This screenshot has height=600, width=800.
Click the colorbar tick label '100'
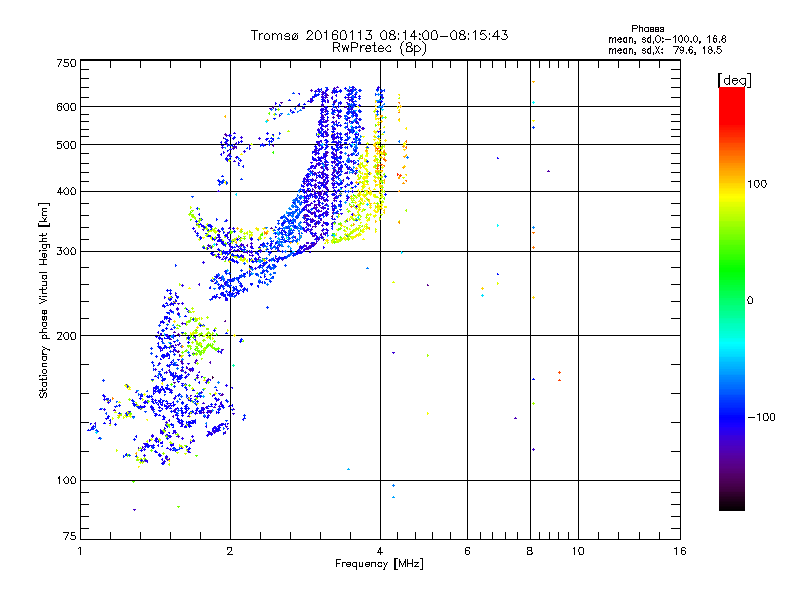click(757, 184)
